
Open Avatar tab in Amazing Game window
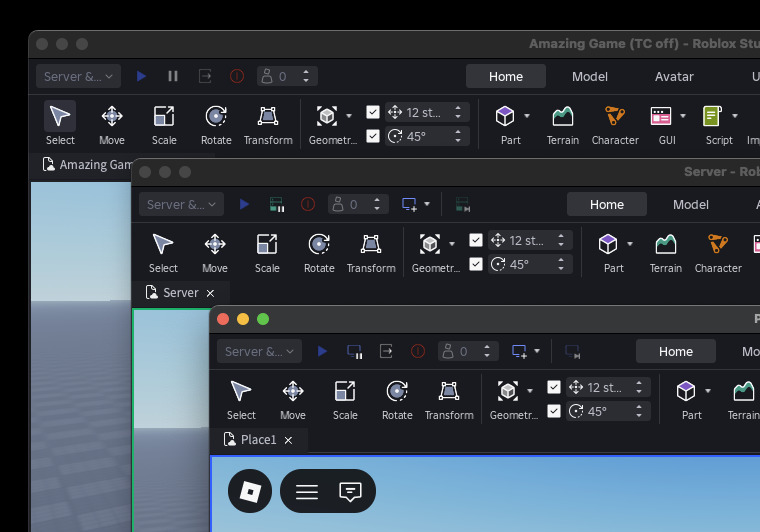click(674, 77)
